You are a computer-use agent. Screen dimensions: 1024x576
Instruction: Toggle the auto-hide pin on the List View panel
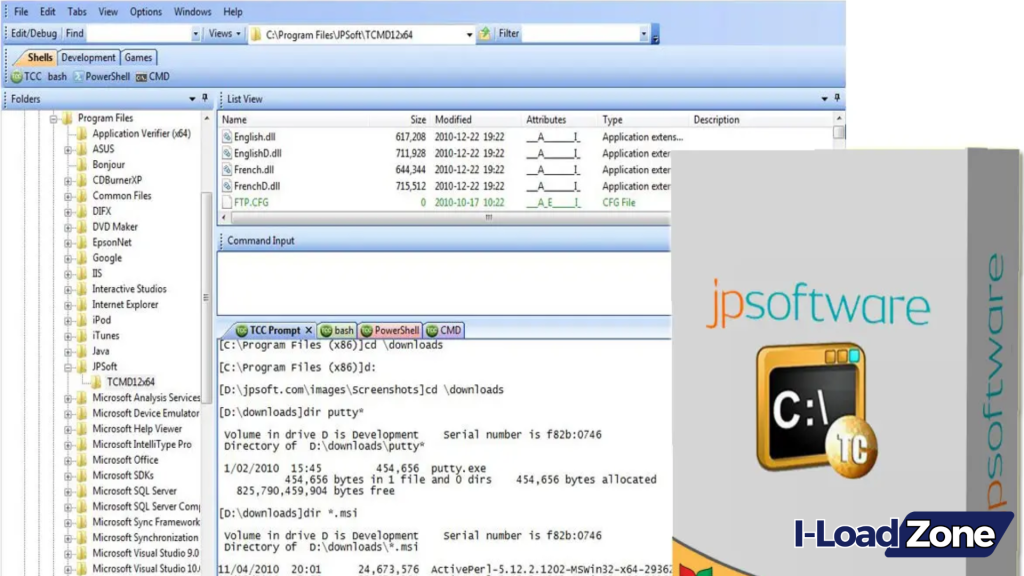pos(835,99)
